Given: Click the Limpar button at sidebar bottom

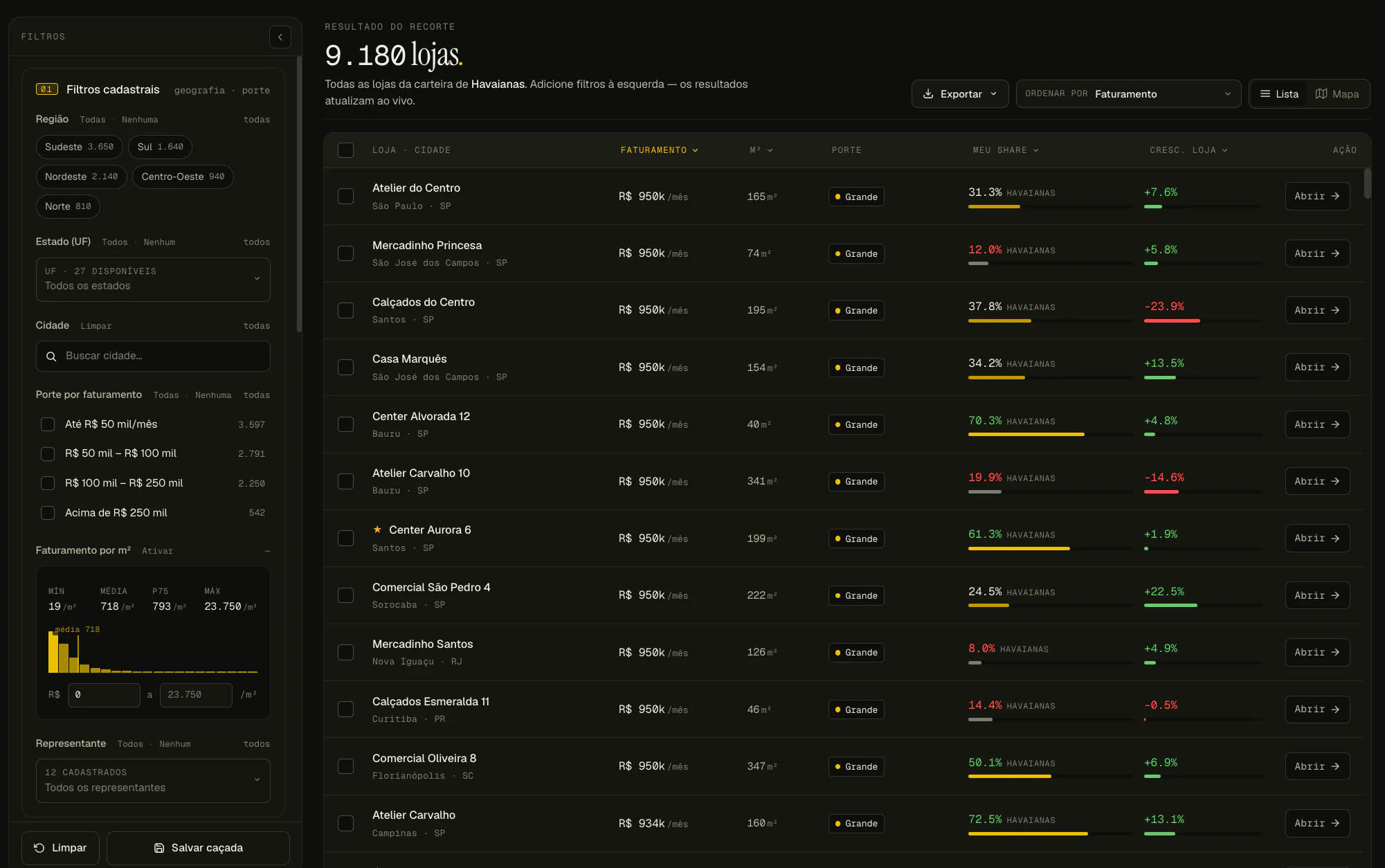Looking at the screenshot, I should tap(60, 848).
